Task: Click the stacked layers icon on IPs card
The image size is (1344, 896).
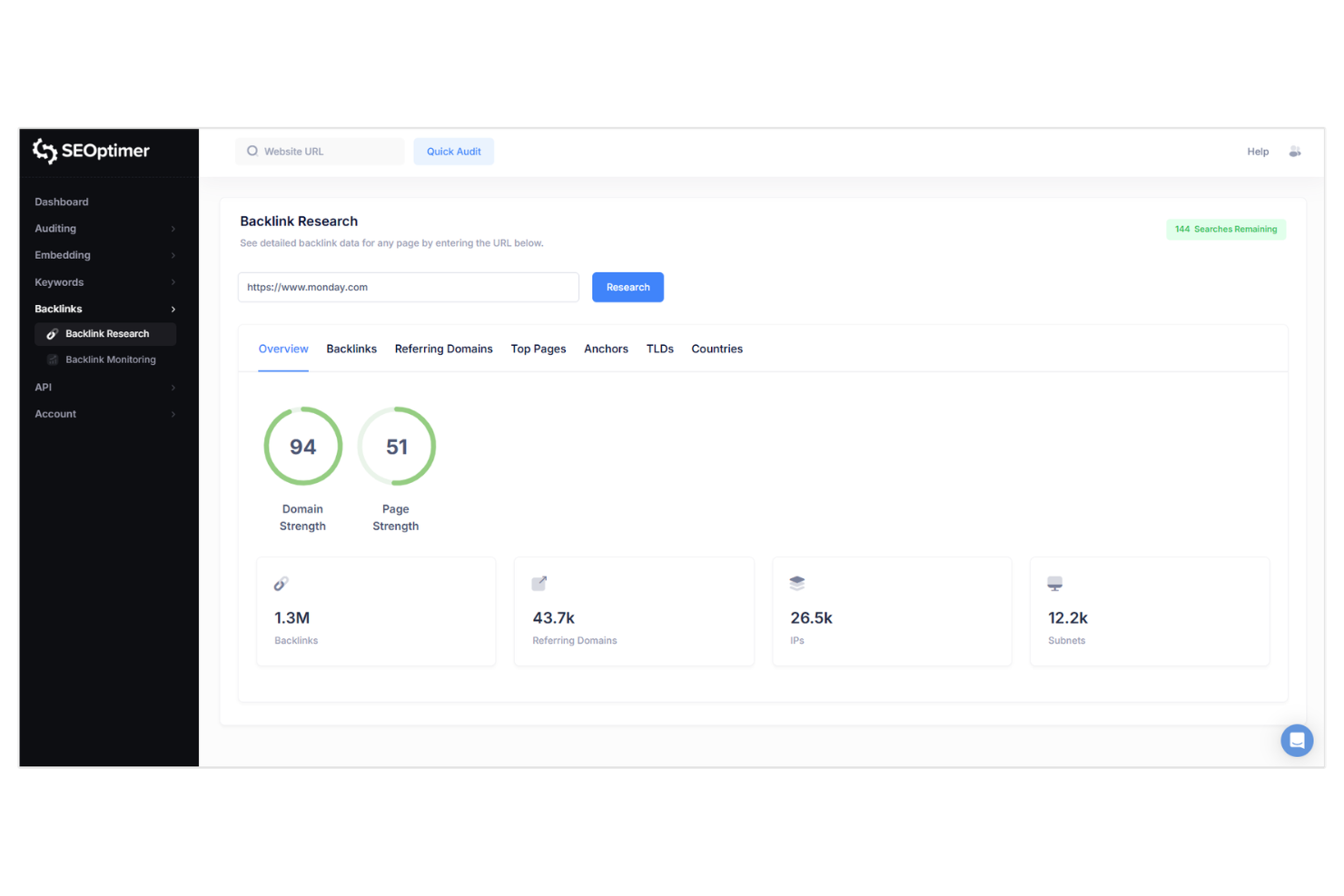Action: 797,583
